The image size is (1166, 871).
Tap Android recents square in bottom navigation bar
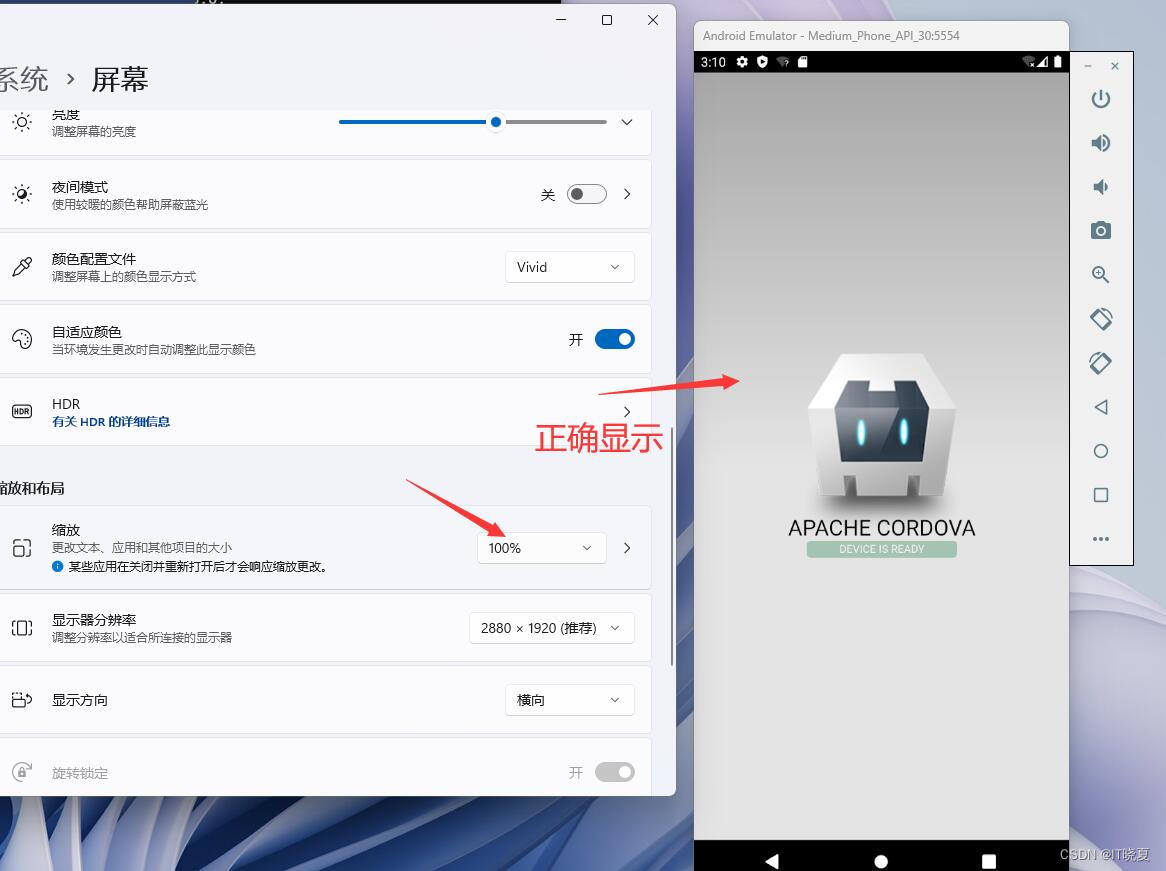[989, 861]
